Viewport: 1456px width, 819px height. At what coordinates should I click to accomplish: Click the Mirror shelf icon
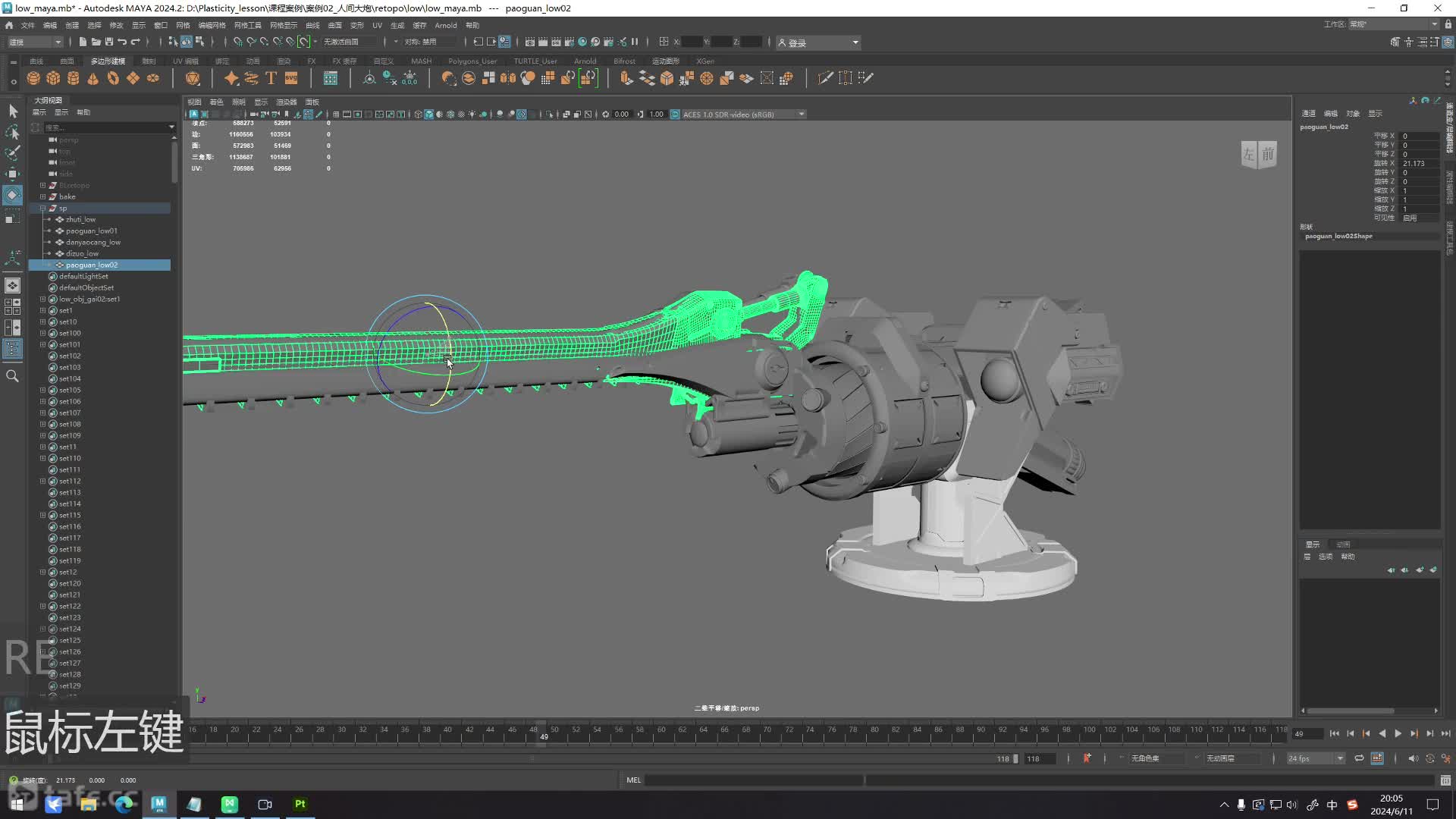tap(508, 78)
